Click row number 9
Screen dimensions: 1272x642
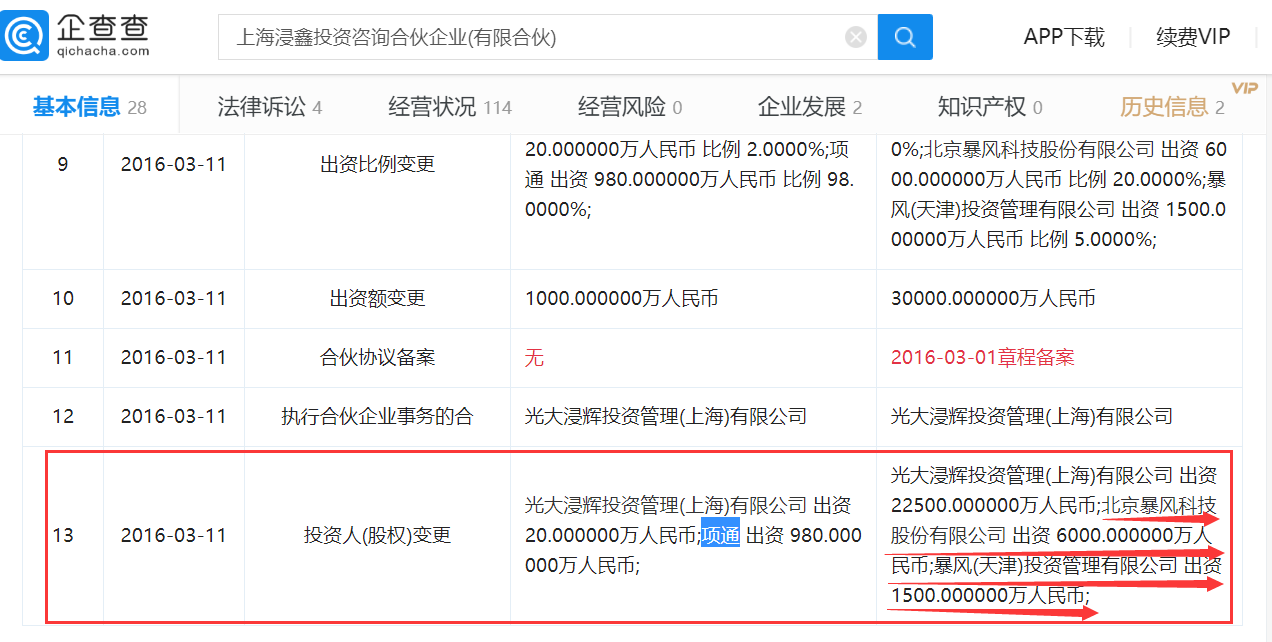point(63,164)
